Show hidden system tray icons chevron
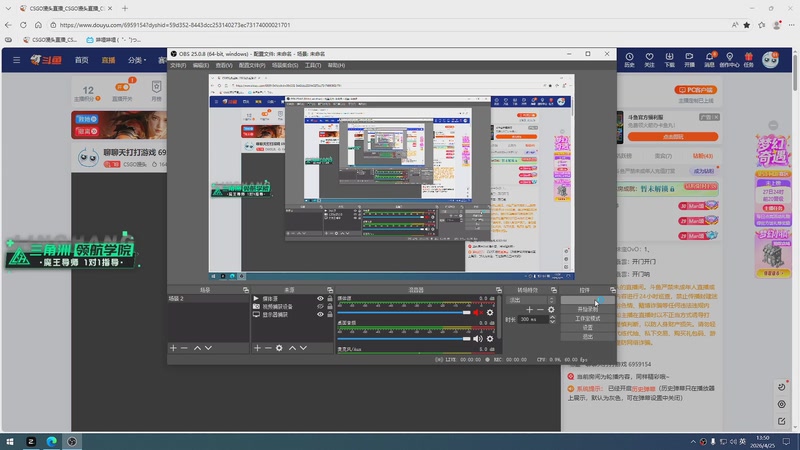The height and width of the screenshot is (450, 800). coord(693,442)
